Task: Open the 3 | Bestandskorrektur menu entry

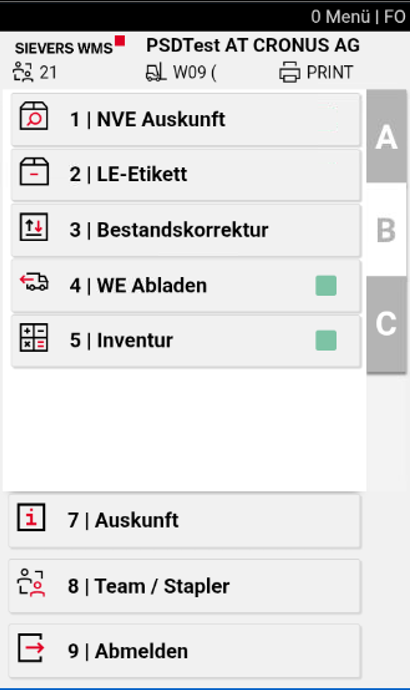Action: [x=186, y=230]
